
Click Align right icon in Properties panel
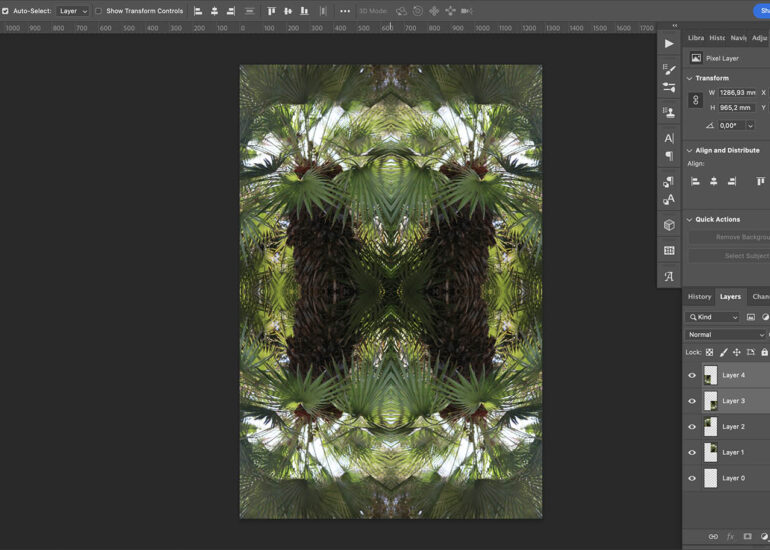(x=732, y=182)
